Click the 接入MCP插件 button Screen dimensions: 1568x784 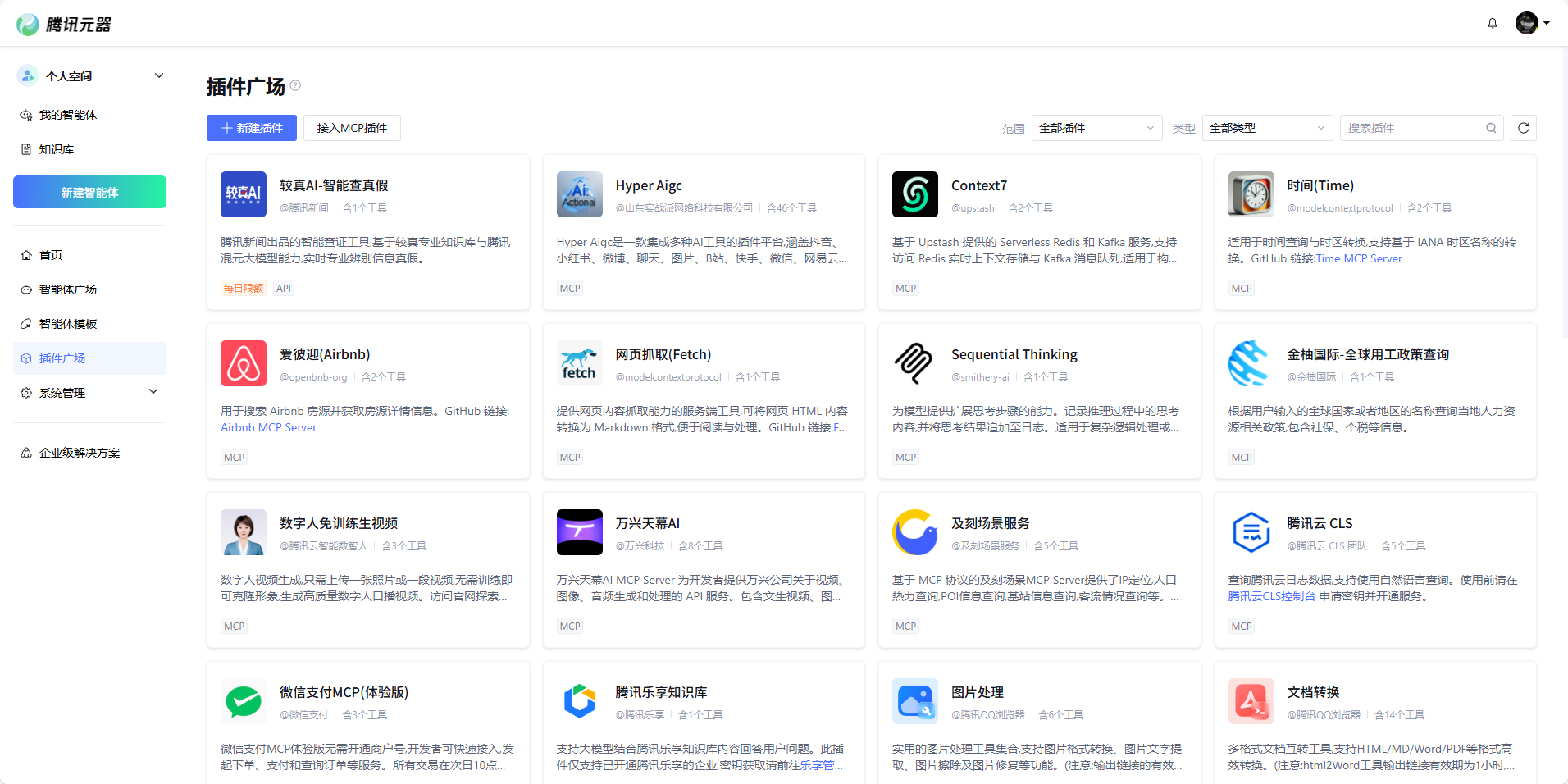(352, 128)
